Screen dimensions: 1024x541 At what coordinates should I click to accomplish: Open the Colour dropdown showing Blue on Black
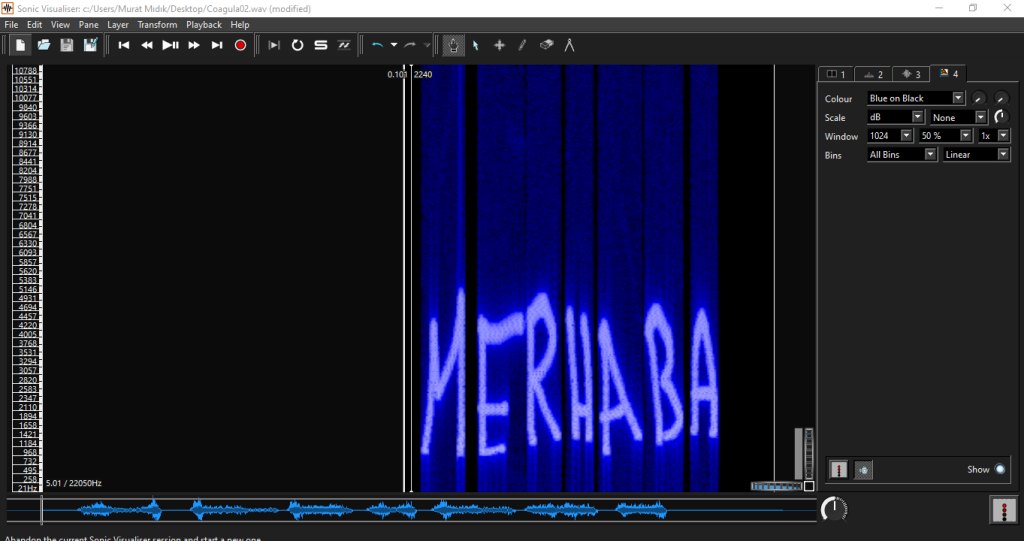[916, 98]
